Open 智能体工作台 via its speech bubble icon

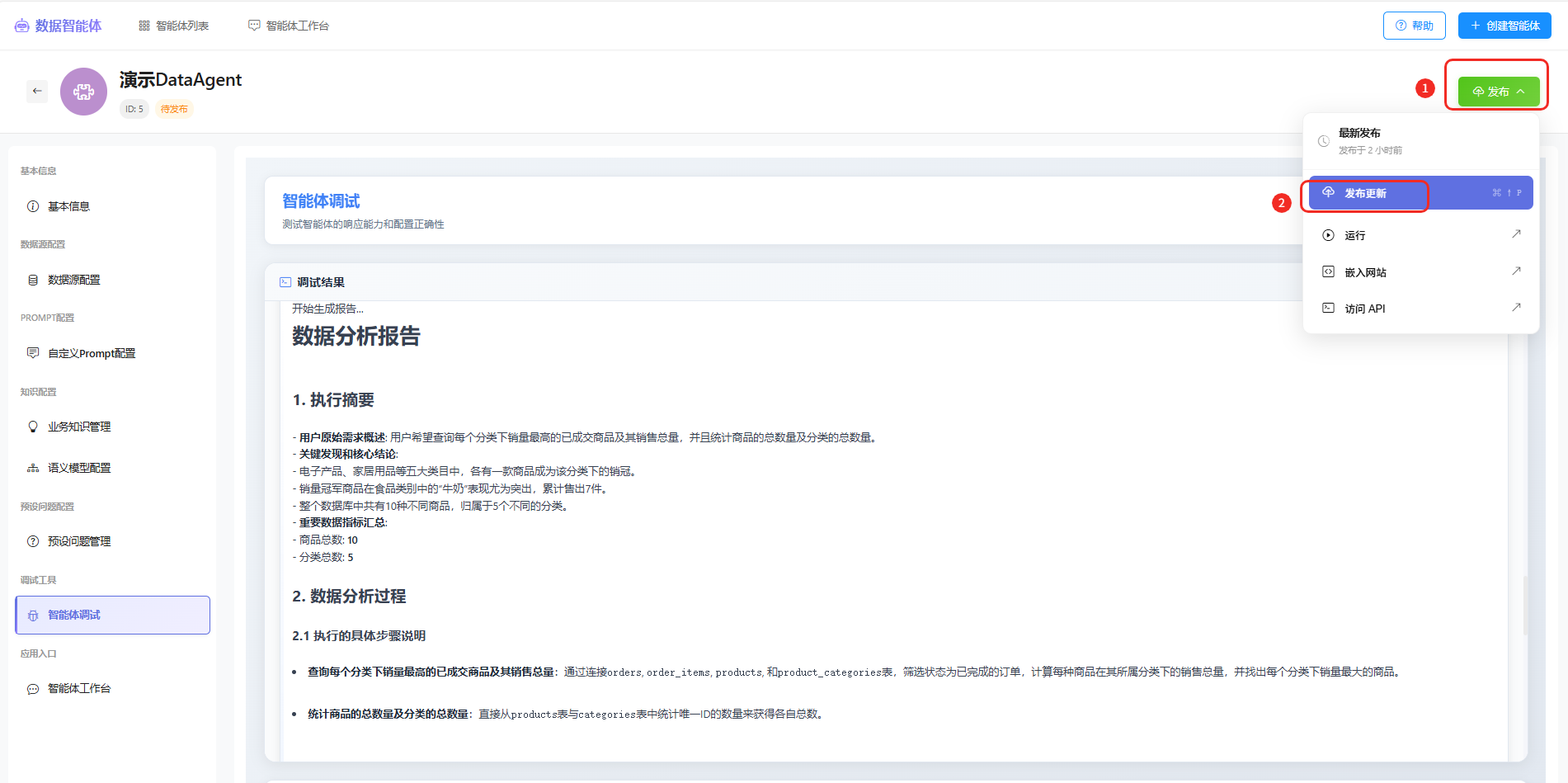(33, 687)
